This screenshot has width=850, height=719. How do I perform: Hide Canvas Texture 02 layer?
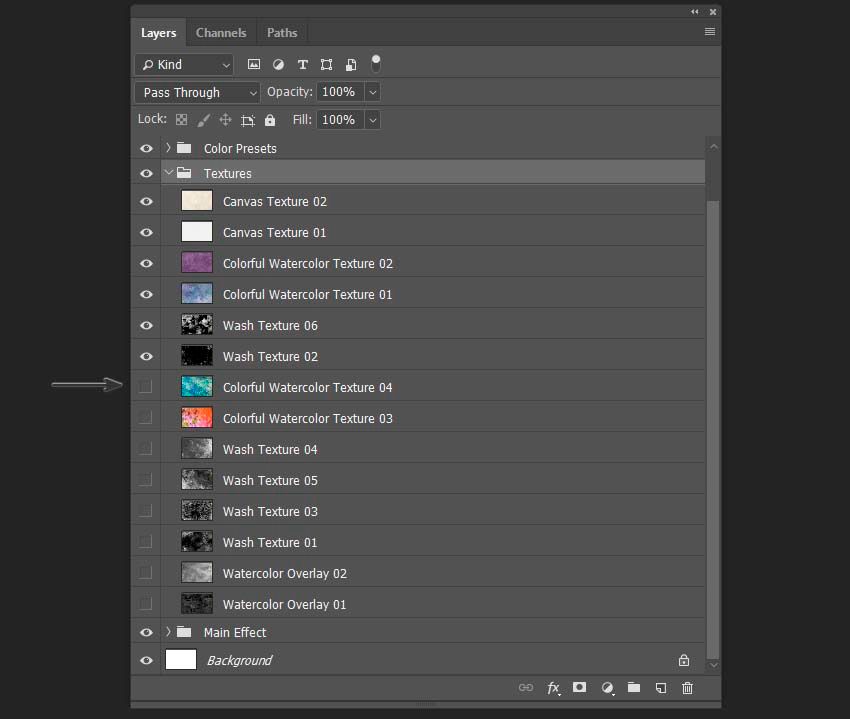click(146, 201)
